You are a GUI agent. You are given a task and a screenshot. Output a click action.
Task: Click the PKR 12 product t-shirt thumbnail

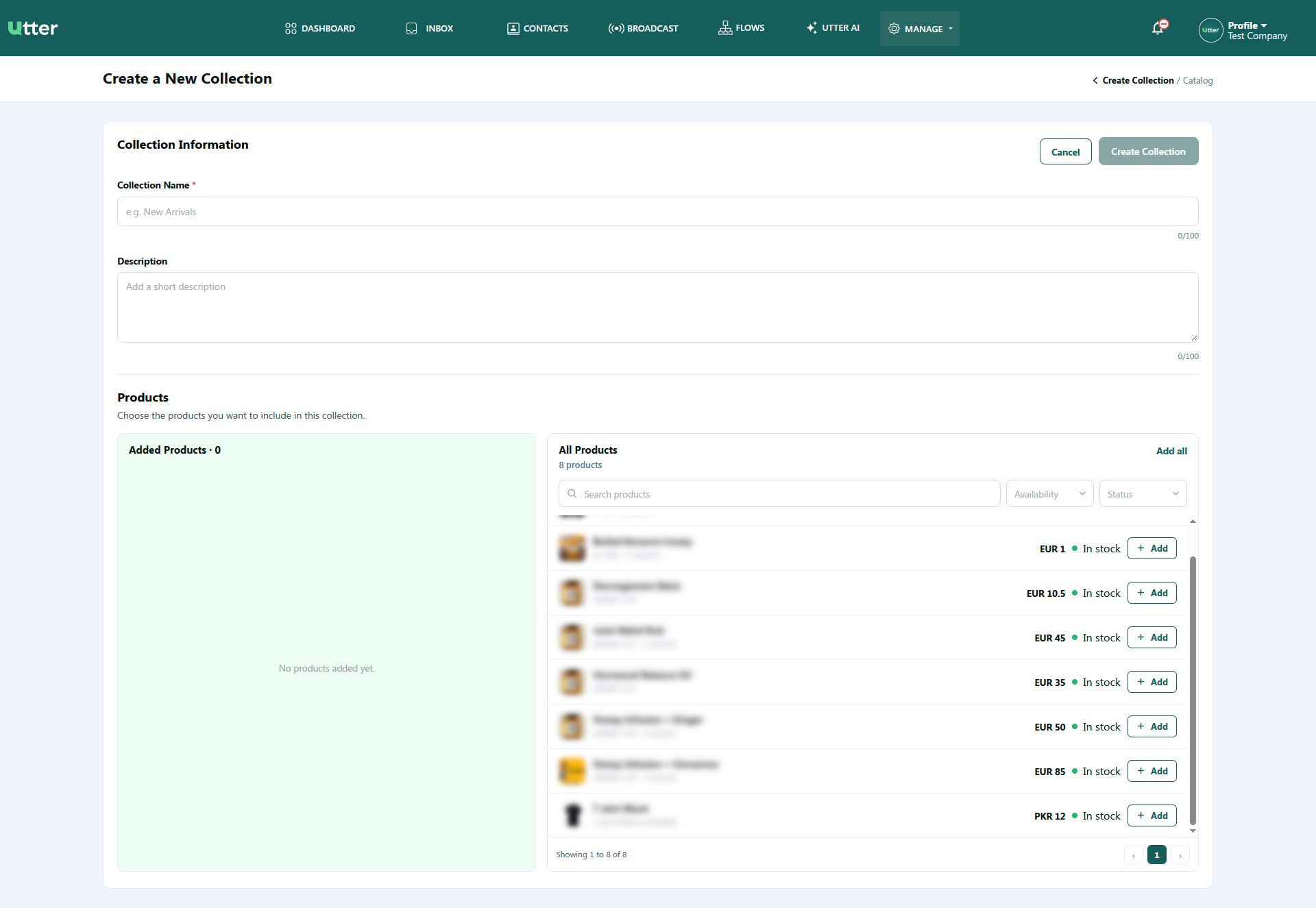tap(572, 815)
